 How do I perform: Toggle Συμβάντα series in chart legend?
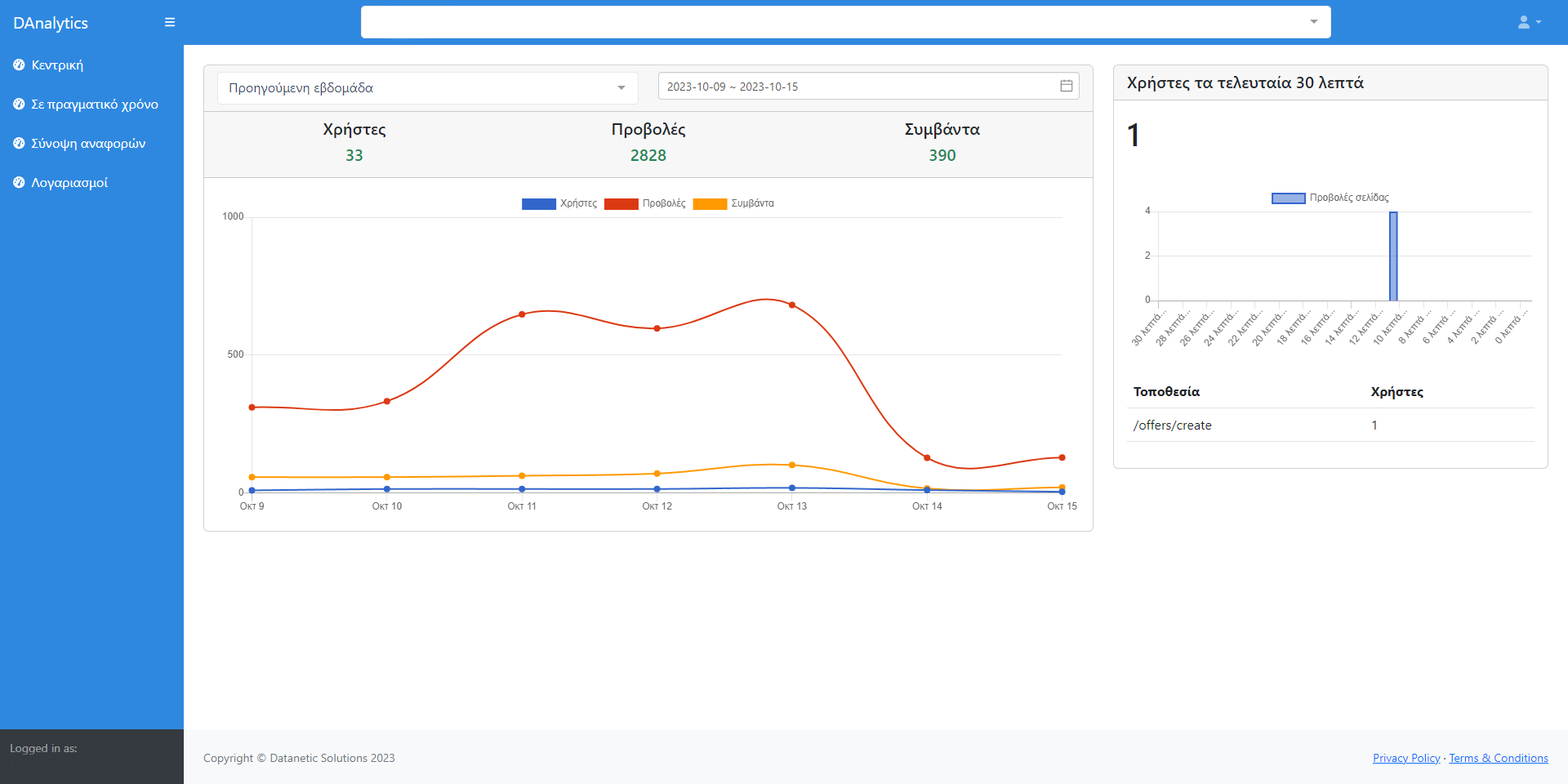733,203
